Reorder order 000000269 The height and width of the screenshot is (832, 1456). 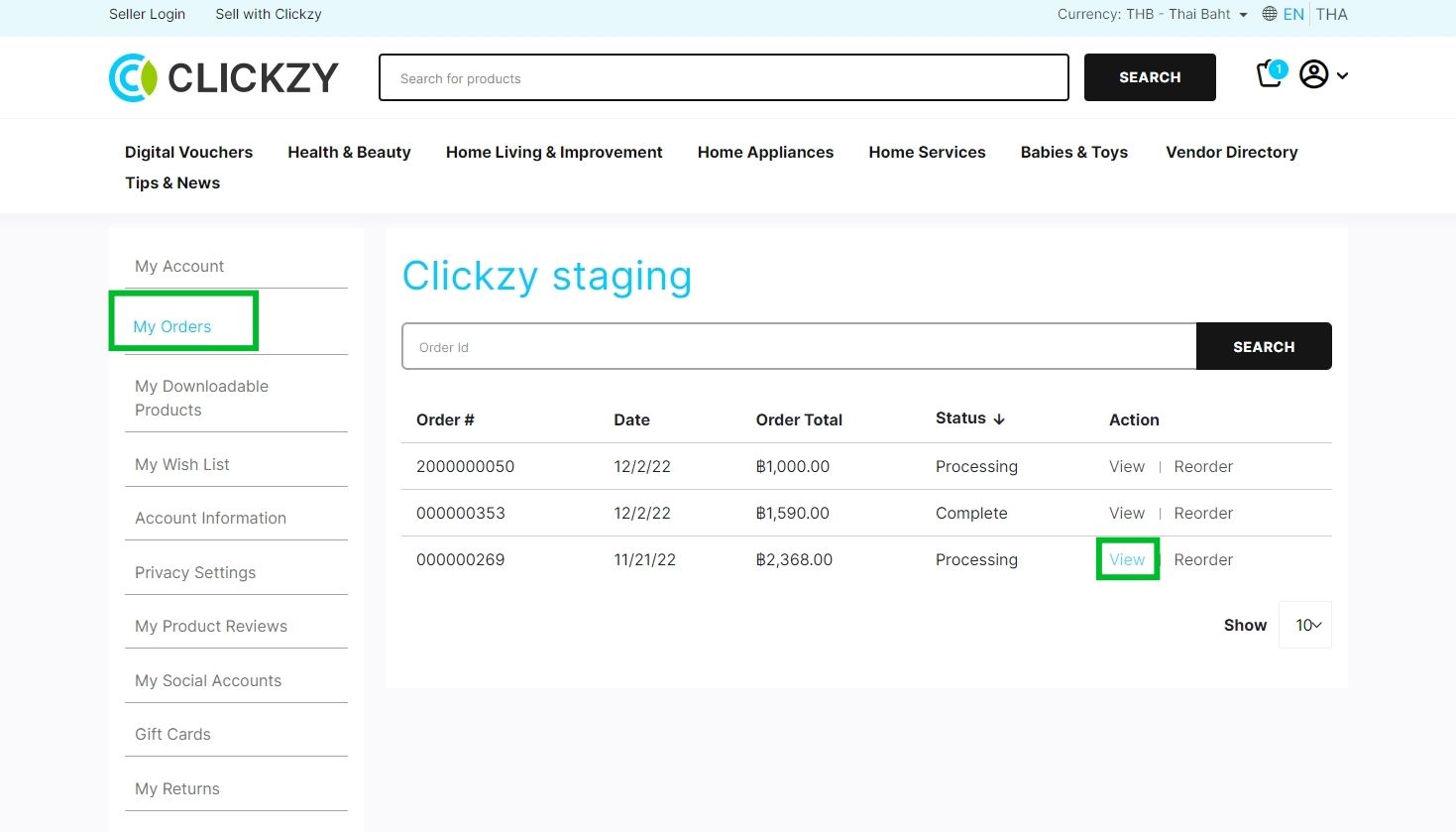(x=1203, y=559)
